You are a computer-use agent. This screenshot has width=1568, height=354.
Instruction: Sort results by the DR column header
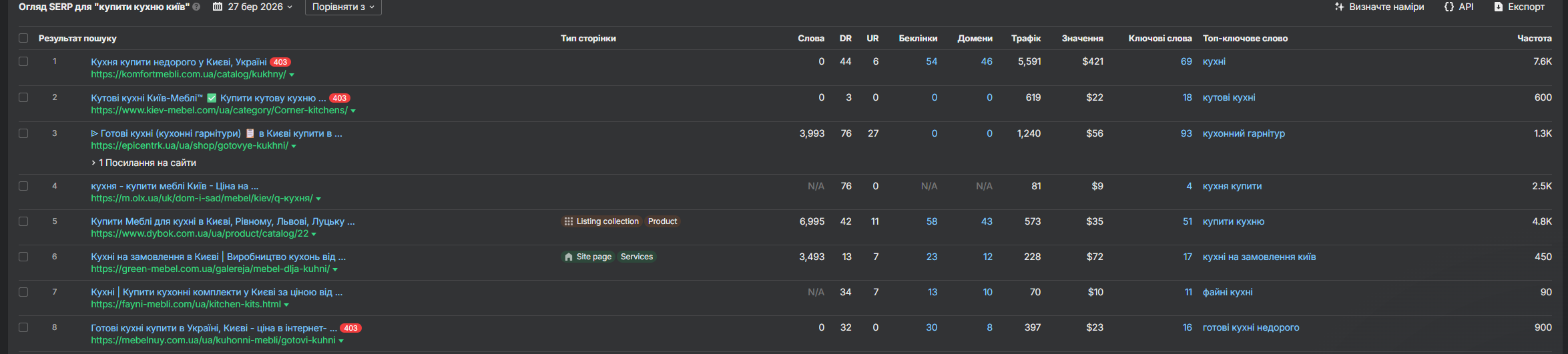846,38
